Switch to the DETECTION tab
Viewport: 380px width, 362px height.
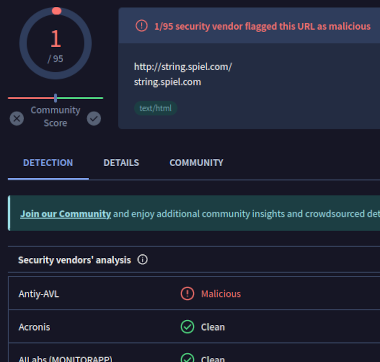click(48, 163)
